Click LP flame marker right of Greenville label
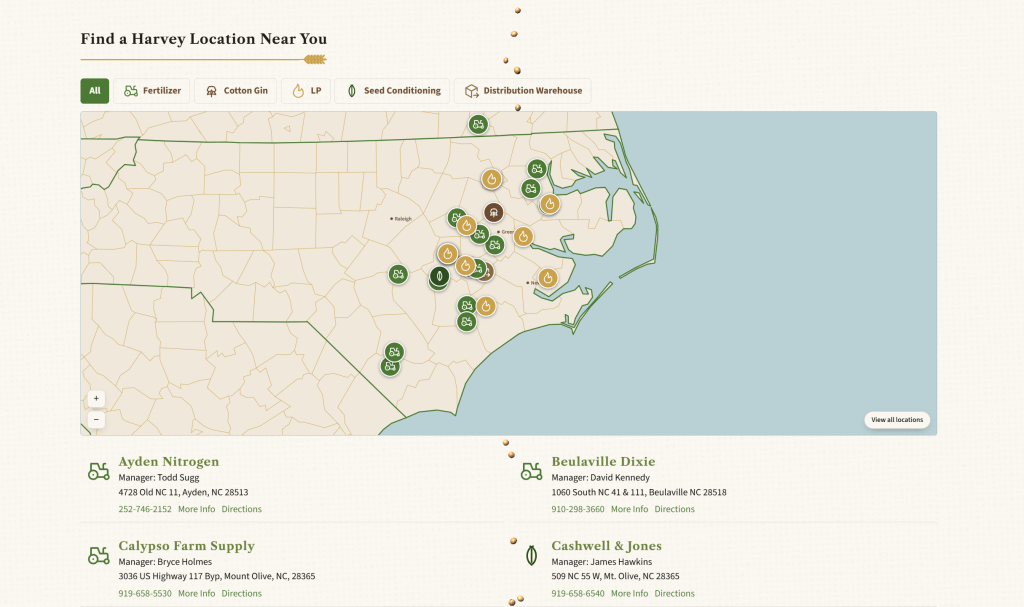This screenshot has width=1024, height=607. (523, 237)
